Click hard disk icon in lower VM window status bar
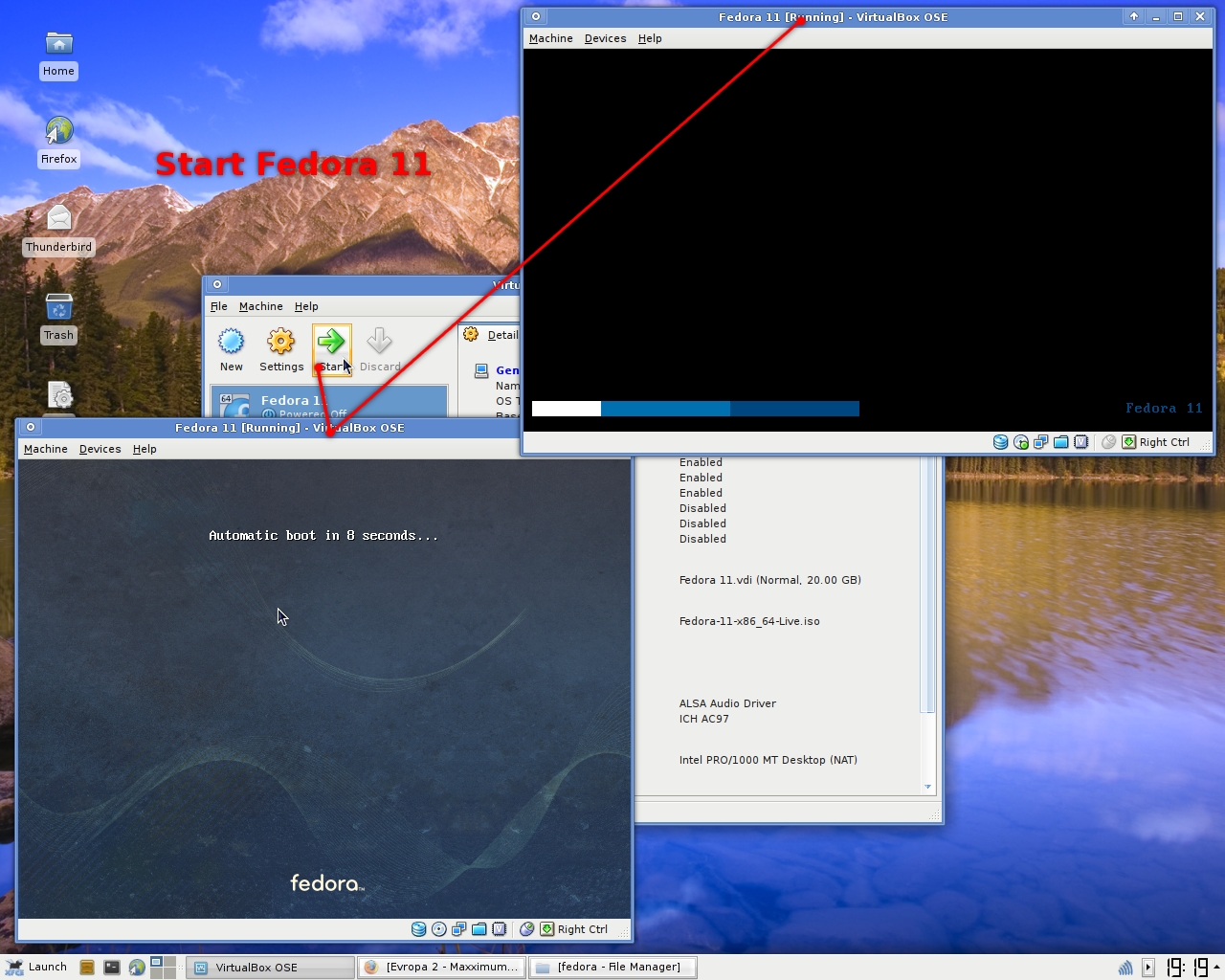 (x=419, y=929)
